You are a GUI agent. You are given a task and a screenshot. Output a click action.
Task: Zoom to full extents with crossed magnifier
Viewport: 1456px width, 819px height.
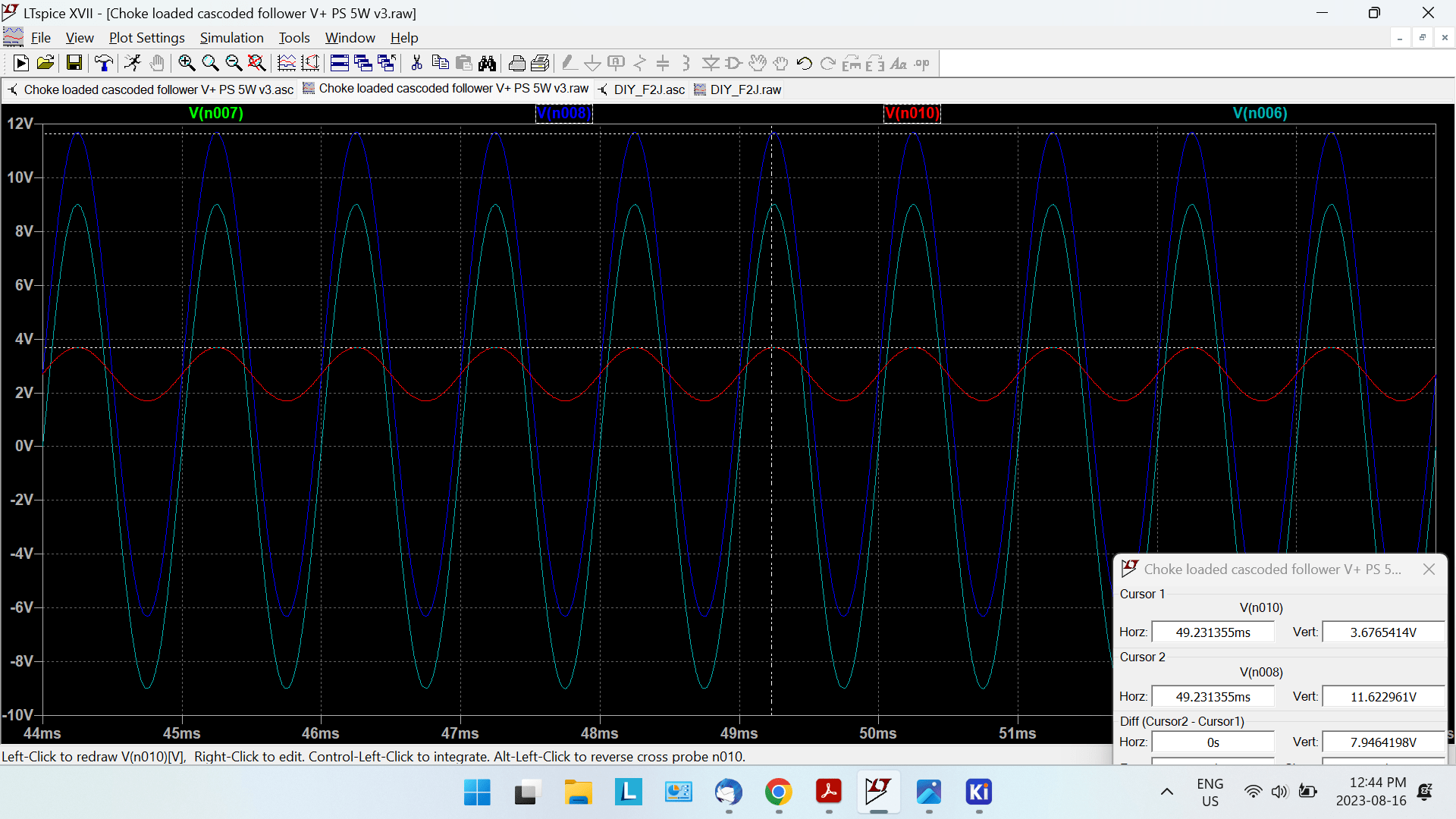click(x=257, y=64)
